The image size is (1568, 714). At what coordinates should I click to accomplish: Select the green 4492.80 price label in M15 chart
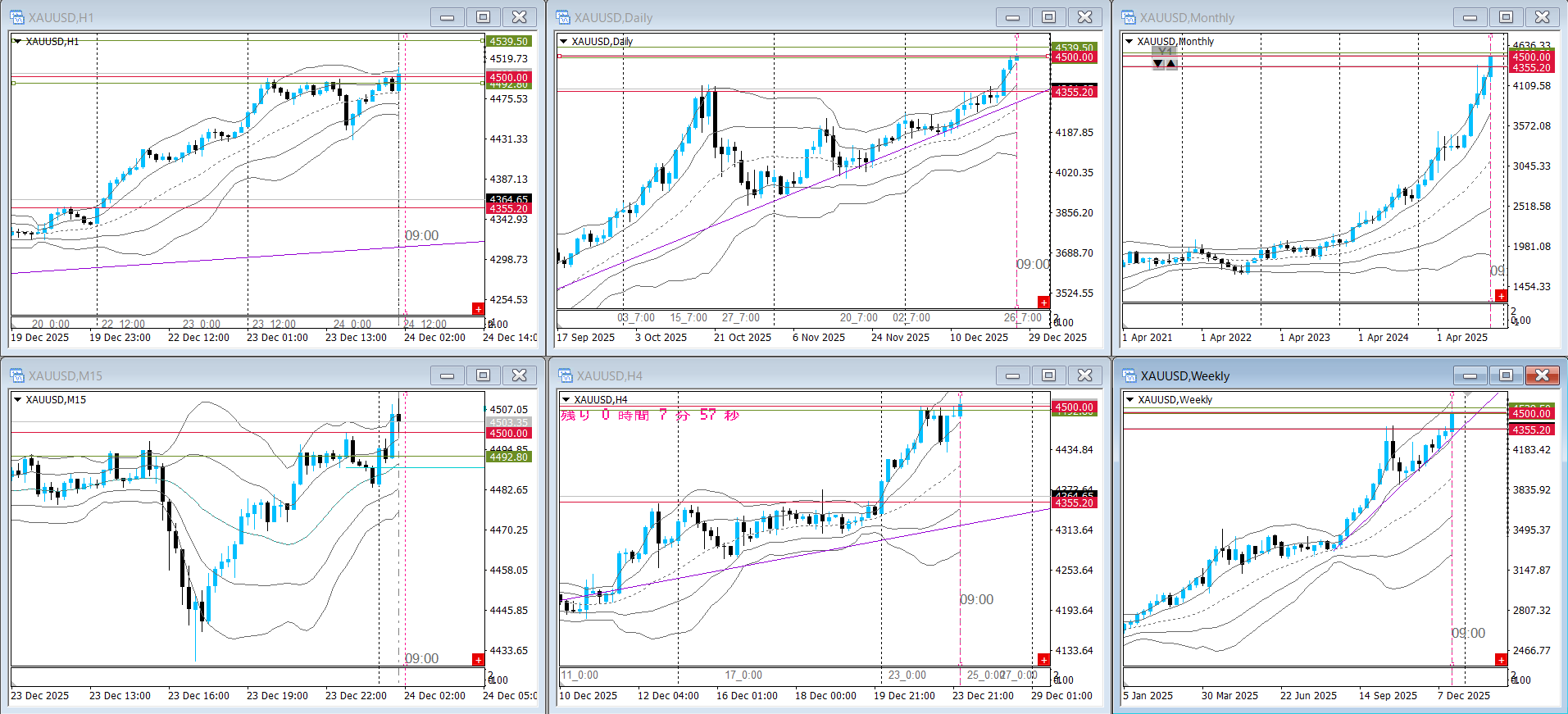(508, 457)
